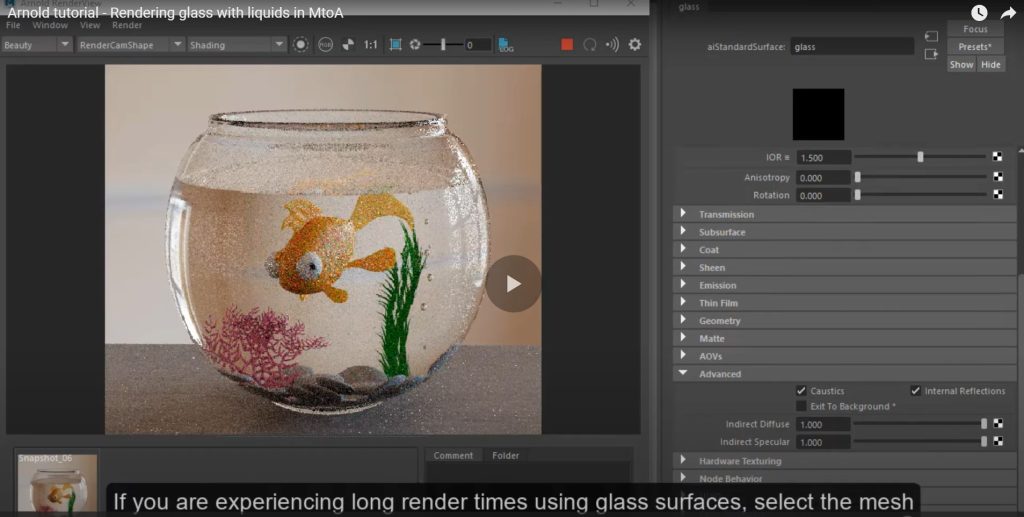The image size is (1024, 517).
Task: Expand the Emission section
Action: (844, 285)
